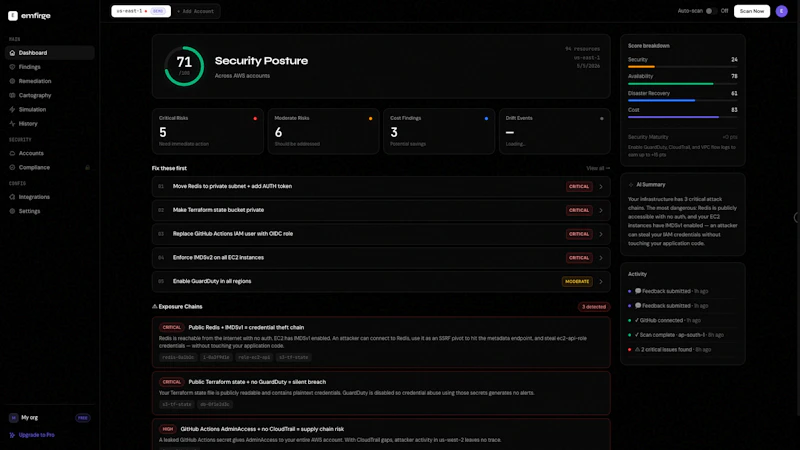The height and width of the screenshot is (450, 800).
Task: Open the Critical Risks card
Action: pos(208,131)
